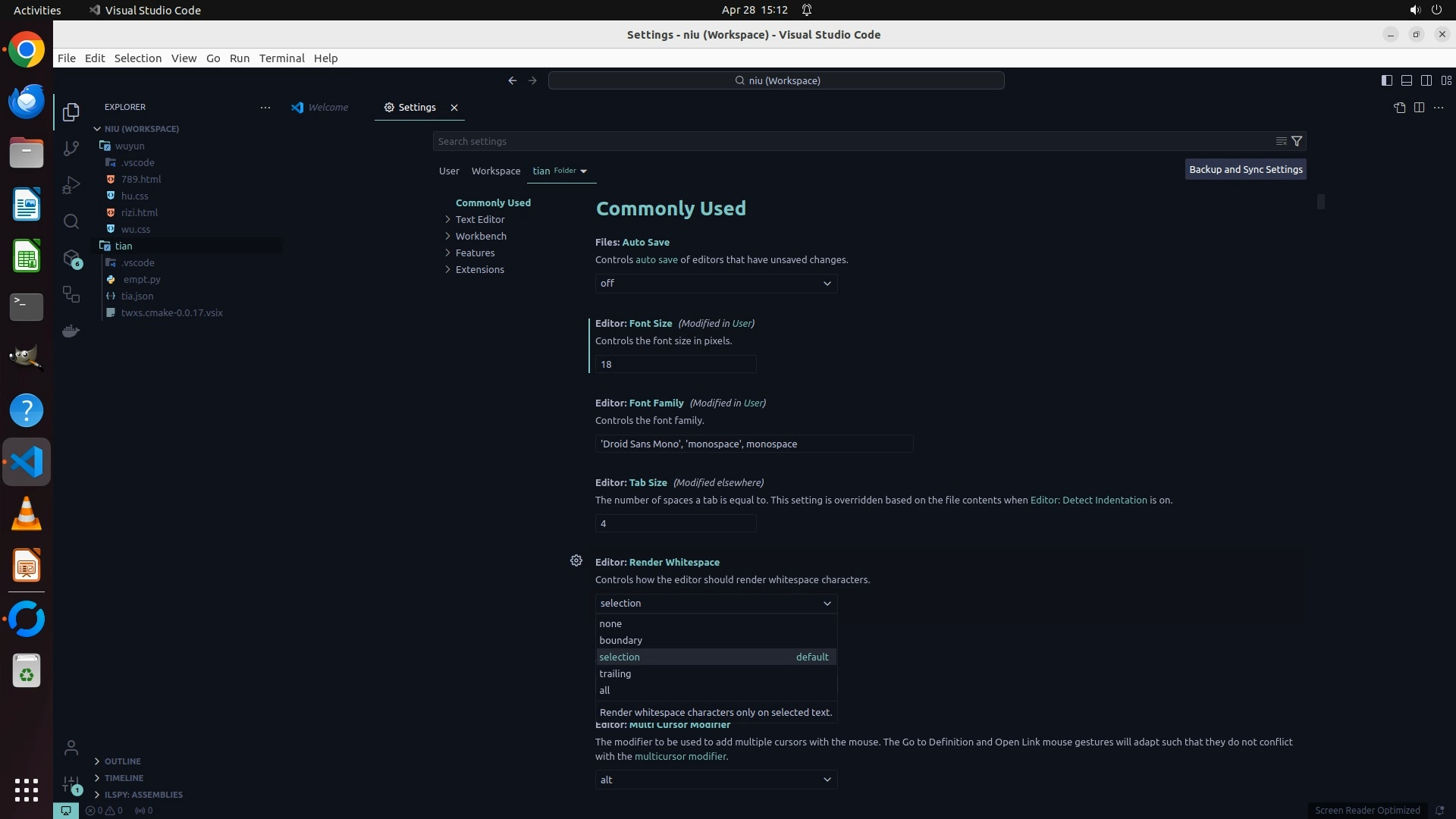The width and height of the screenshot is (1456, 819).
Task: Open the Terminal menu
Action: pos(281,58)
